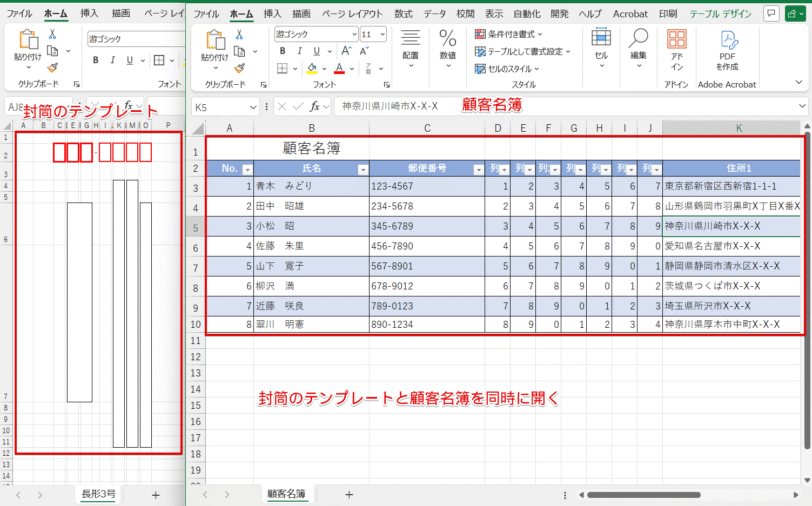Open the Name Box dropdown showing K5

point(253,107)
